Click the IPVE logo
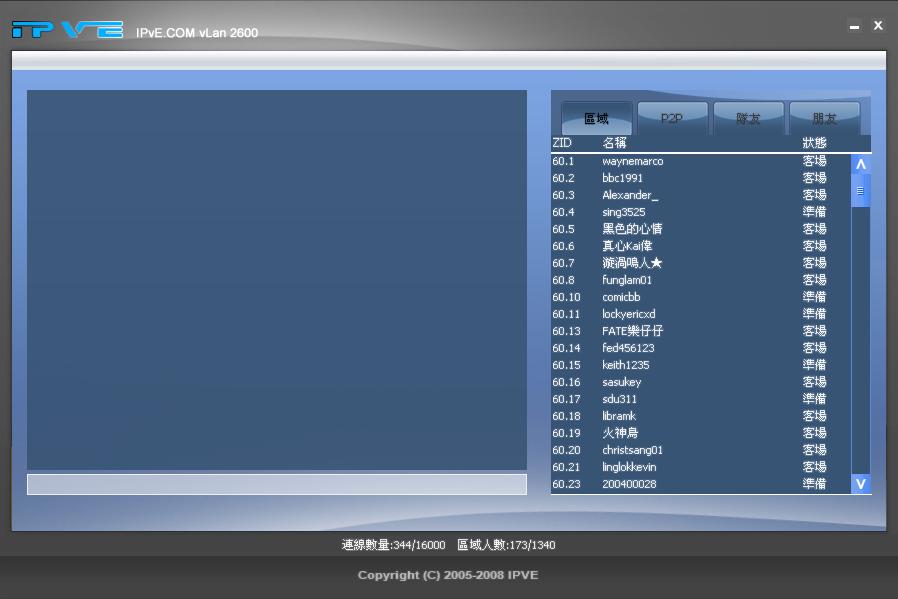Screen dimensions: 898x599 point(68,30)
